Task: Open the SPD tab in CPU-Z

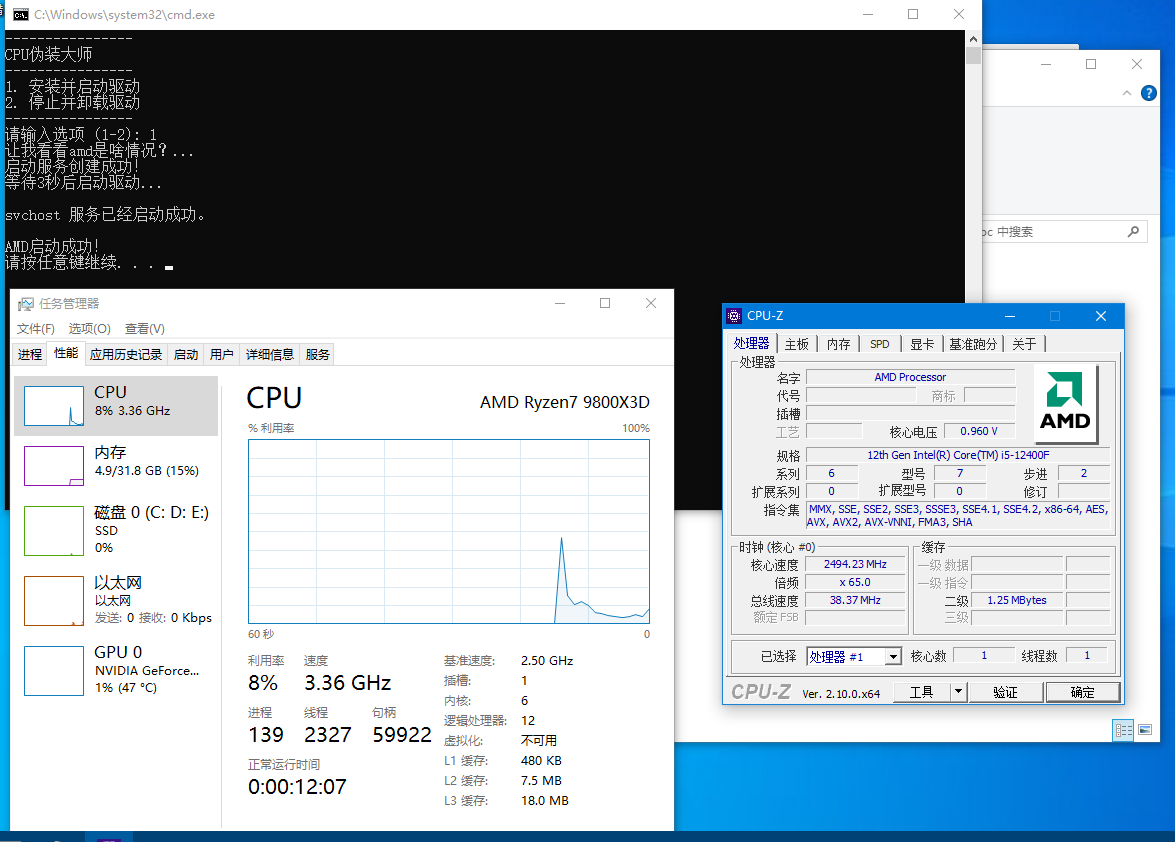Action: pos(880,344)
